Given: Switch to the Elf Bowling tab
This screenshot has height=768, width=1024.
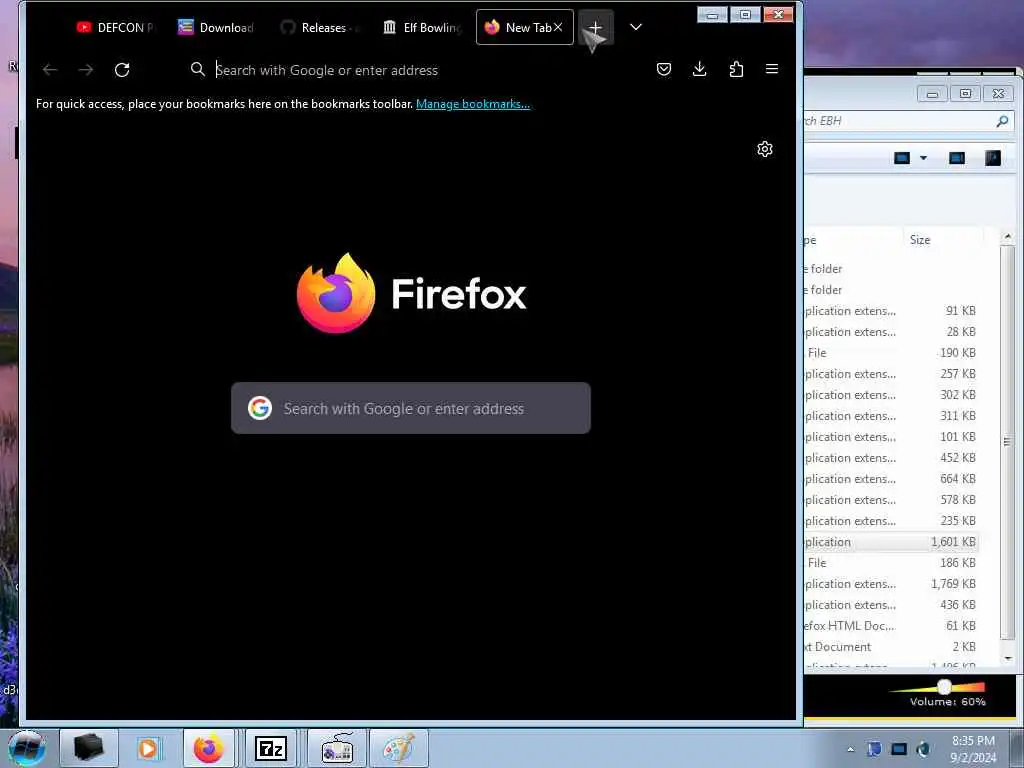Looking at the screenshot, I should (422, 27).
